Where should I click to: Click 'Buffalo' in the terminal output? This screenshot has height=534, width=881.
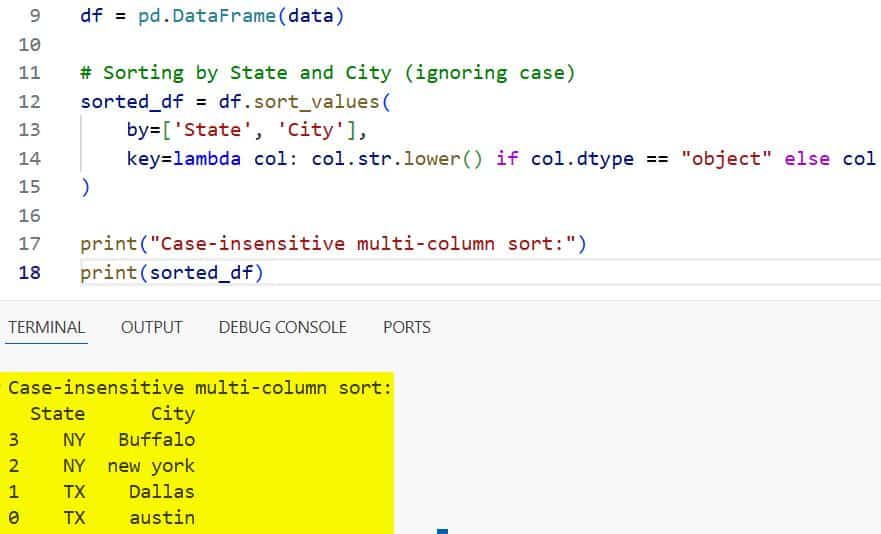coord(157,440)
